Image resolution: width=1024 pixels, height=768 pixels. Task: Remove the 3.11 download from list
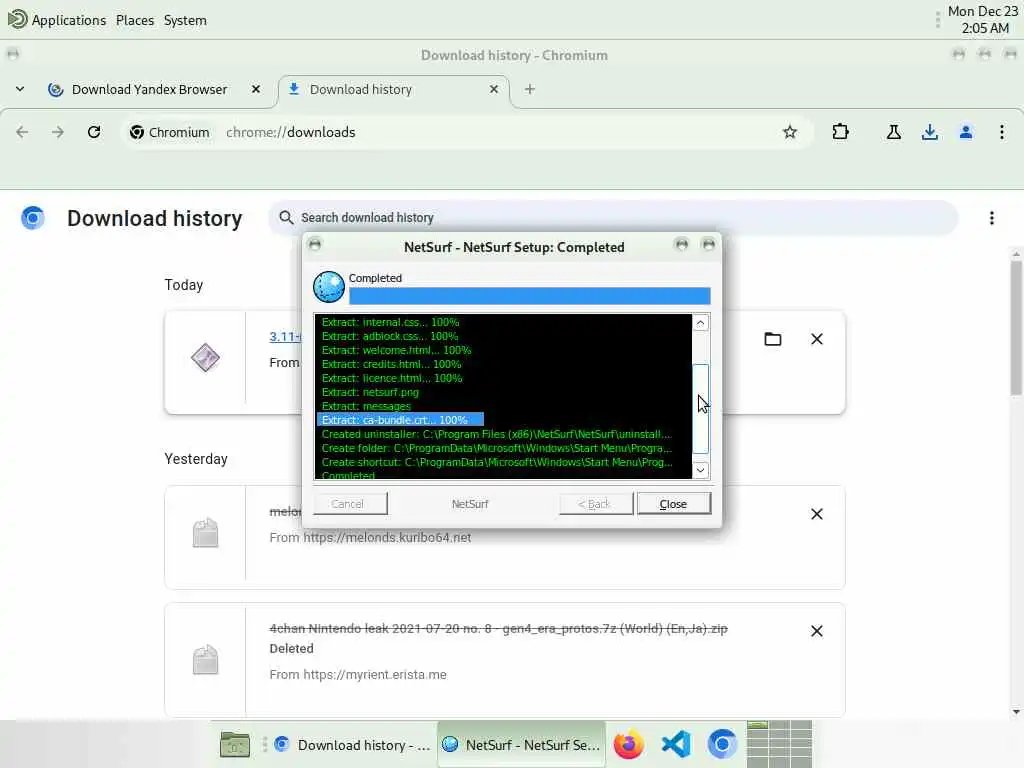point(816,339)
